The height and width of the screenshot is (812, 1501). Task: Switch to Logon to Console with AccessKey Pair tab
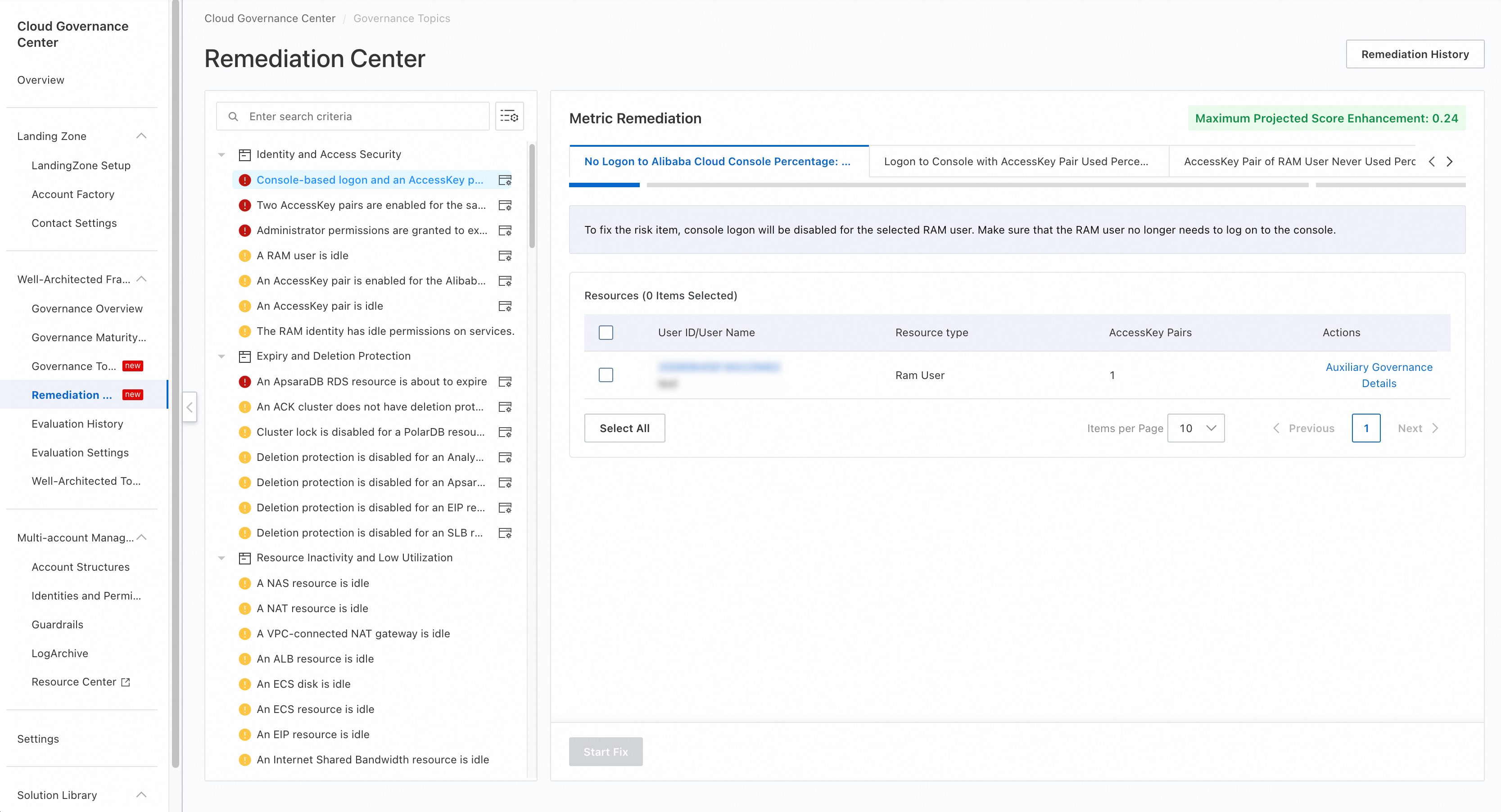click(x=1016, y=161)
